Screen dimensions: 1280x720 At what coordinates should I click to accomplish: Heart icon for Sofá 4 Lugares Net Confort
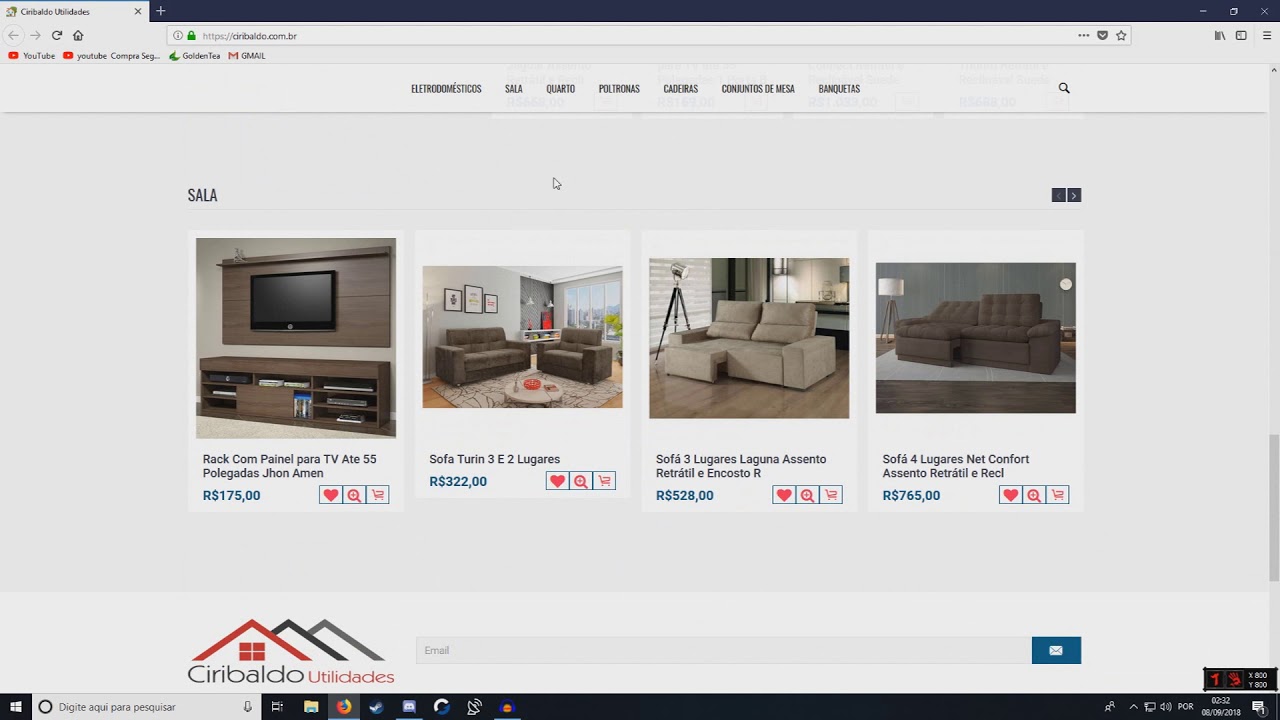pos(1010,495)
